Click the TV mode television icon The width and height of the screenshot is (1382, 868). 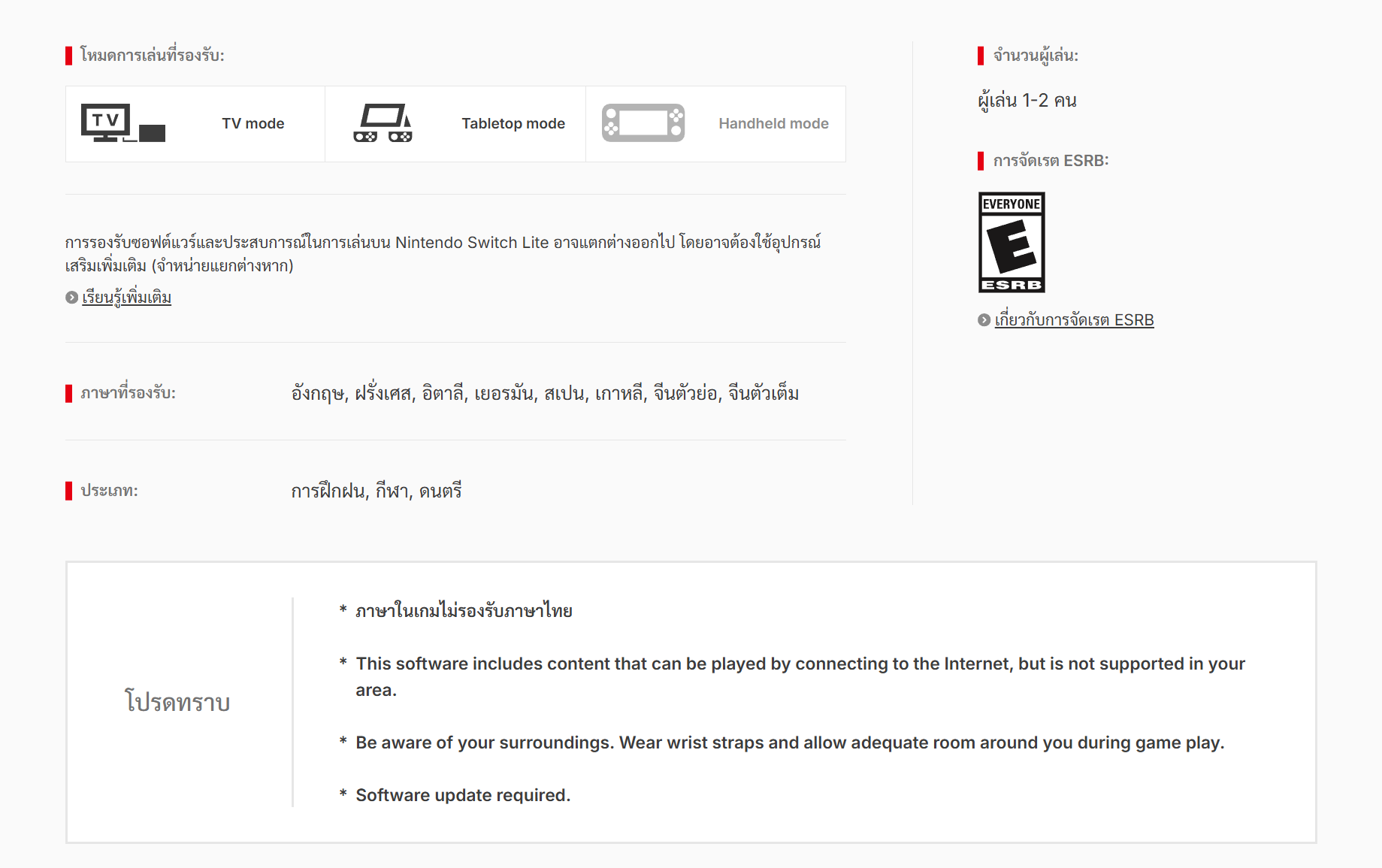[122, 123]
